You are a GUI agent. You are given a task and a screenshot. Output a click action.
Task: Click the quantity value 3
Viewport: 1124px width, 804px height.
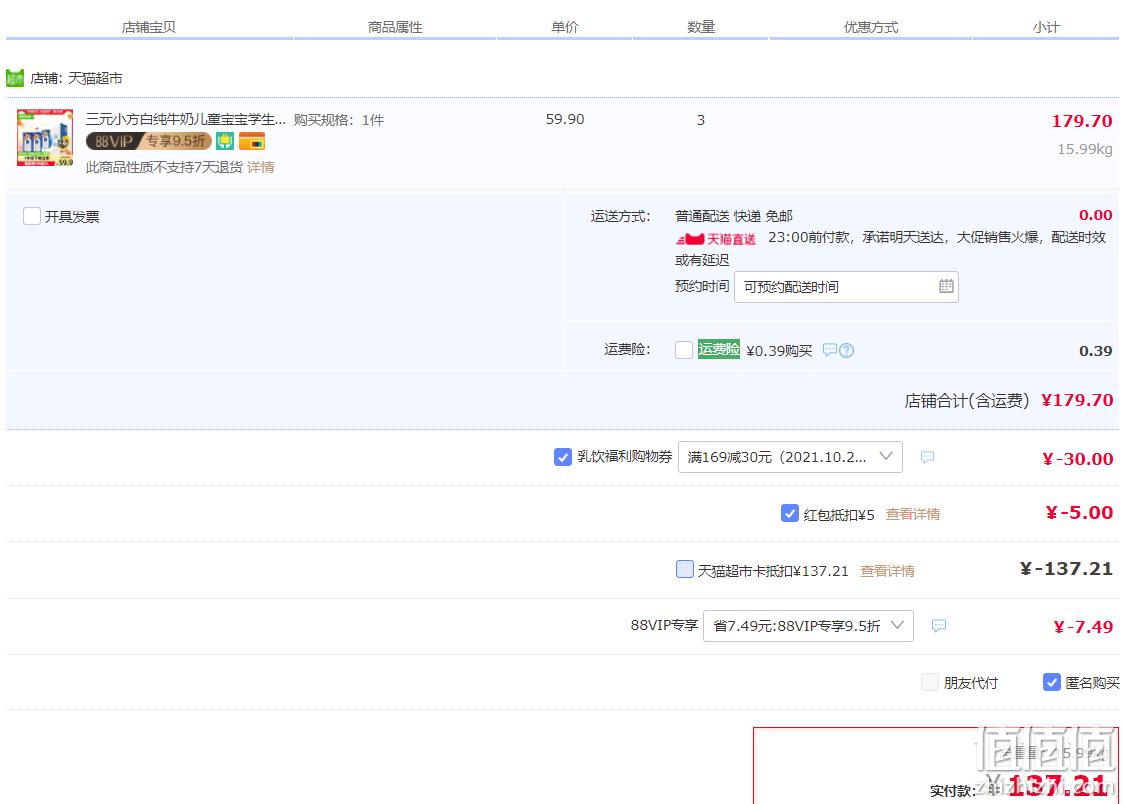pos(701,120)
